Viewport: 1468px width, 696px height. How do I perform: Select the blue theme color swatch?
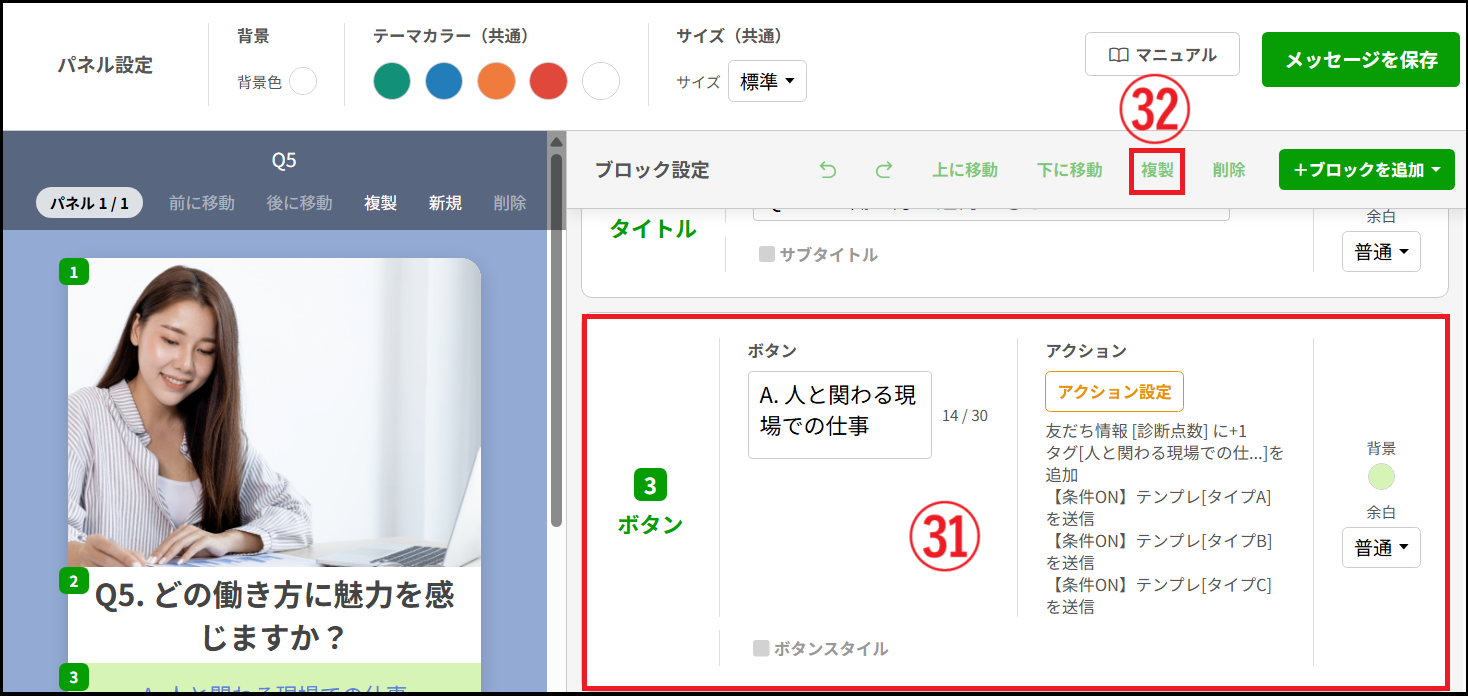[x=444, y=81]
